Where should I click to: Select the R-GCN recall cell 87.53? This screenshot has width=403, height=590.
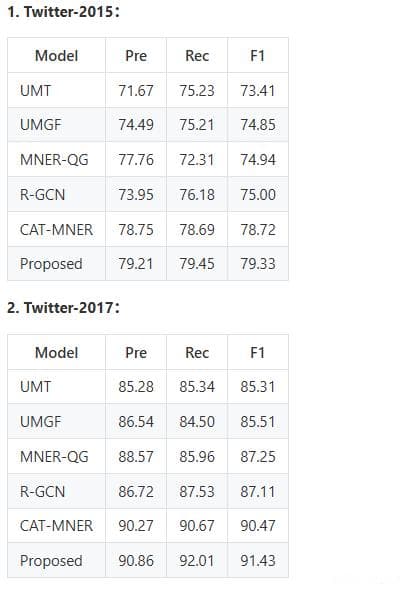pos(197,492)
